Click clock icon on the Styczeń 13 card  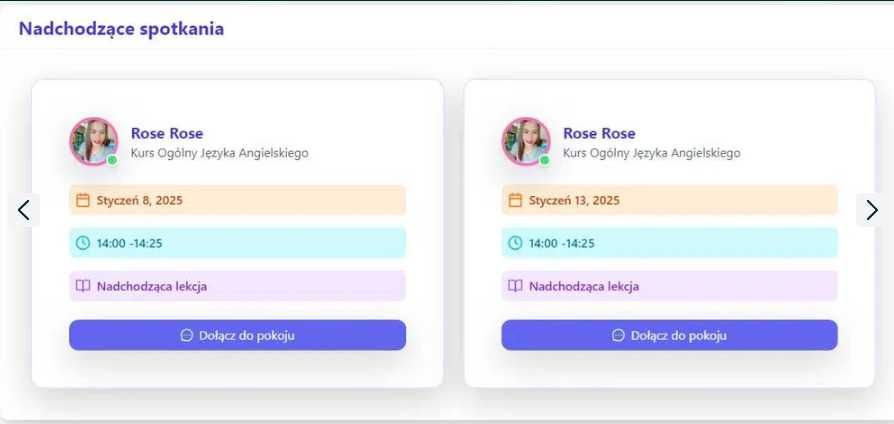tap(515, 243)
